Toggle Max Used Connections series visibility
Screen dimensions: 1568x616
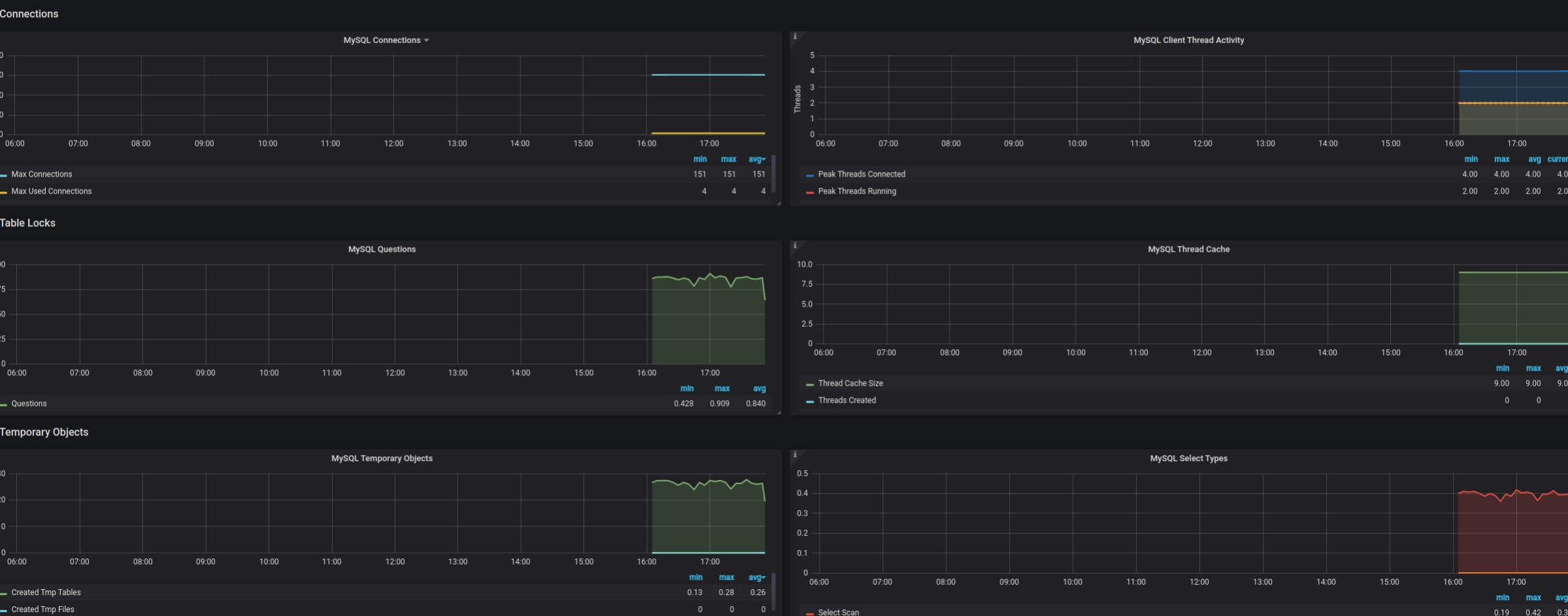52,192
